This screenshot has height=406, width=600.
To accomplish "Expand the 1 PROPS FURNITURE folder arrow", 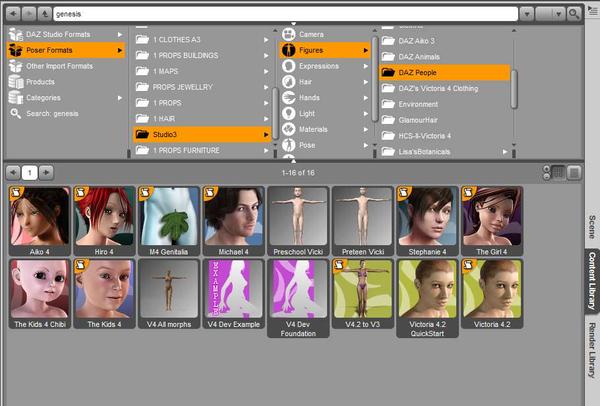I will (x=266, y=150).
